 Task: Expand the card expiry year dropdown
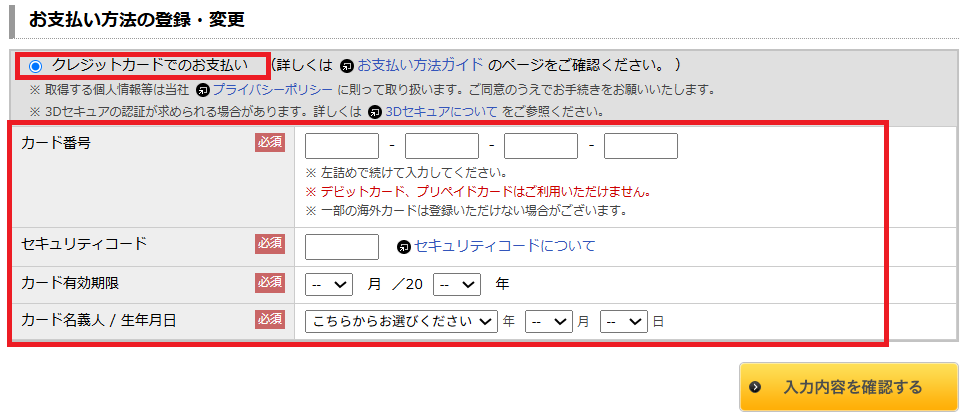point(457,284)
